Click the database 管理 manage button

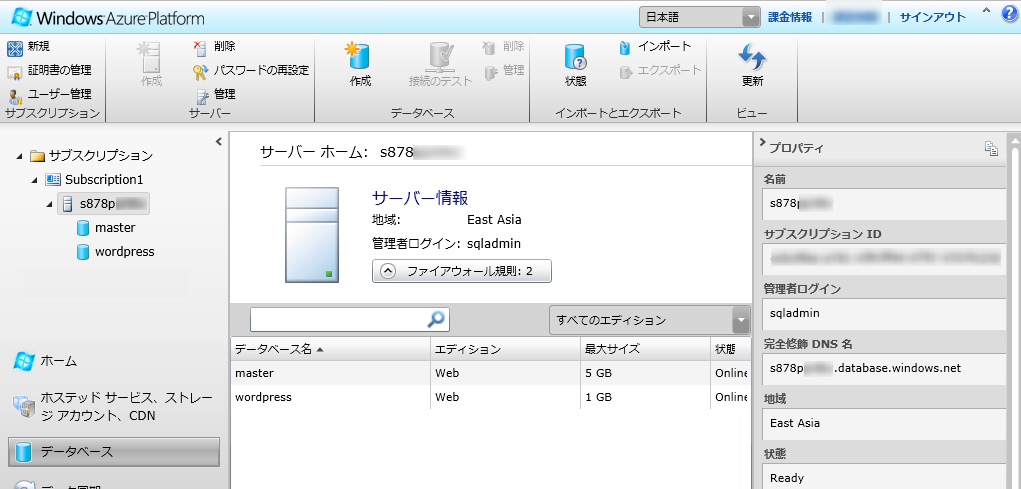pyautogui.click(x=503, y=70)
